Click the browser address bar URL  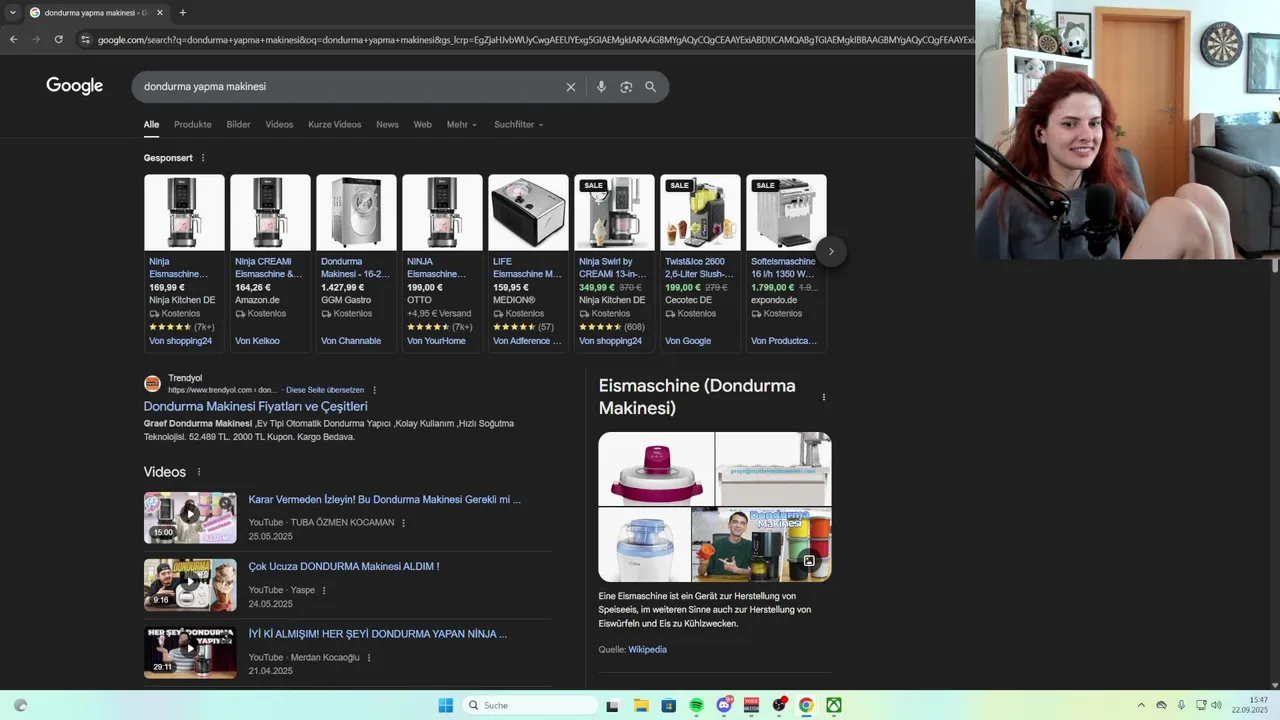535,39
